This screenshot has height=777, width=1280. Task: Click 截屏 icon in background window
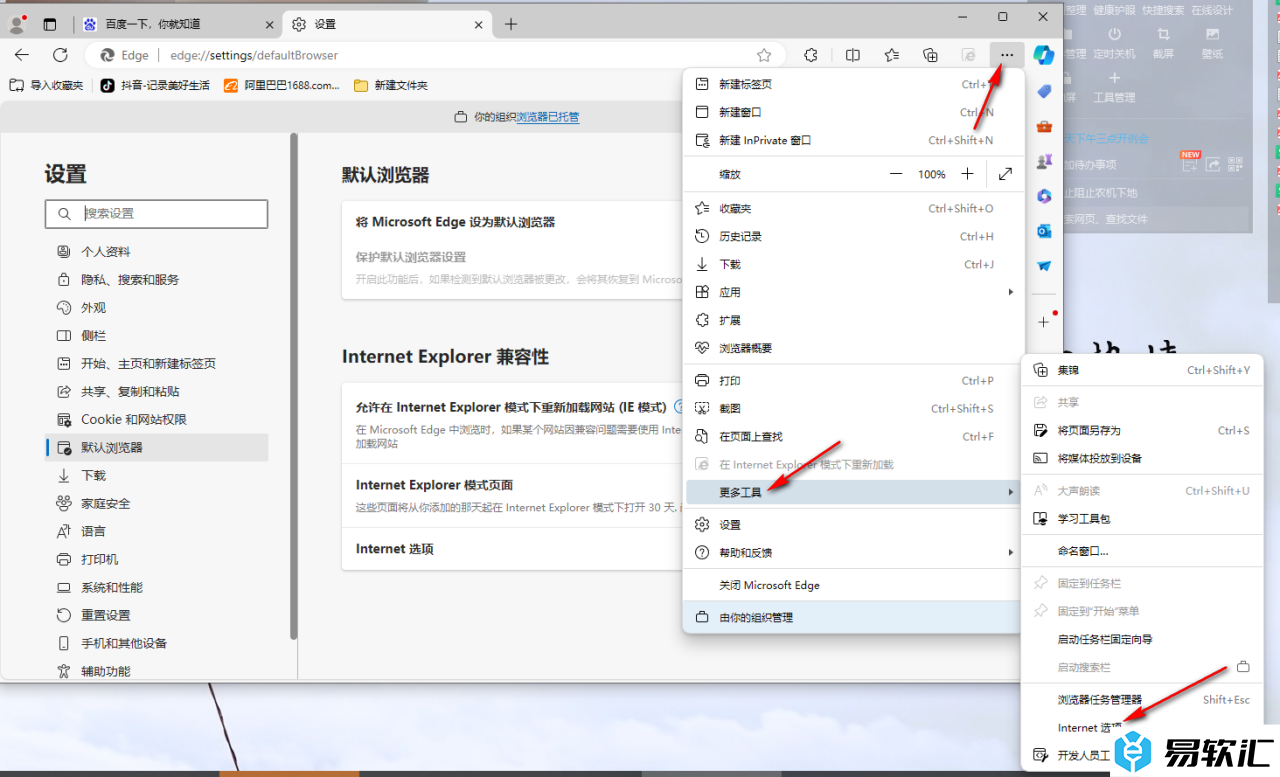(1164, 44)
